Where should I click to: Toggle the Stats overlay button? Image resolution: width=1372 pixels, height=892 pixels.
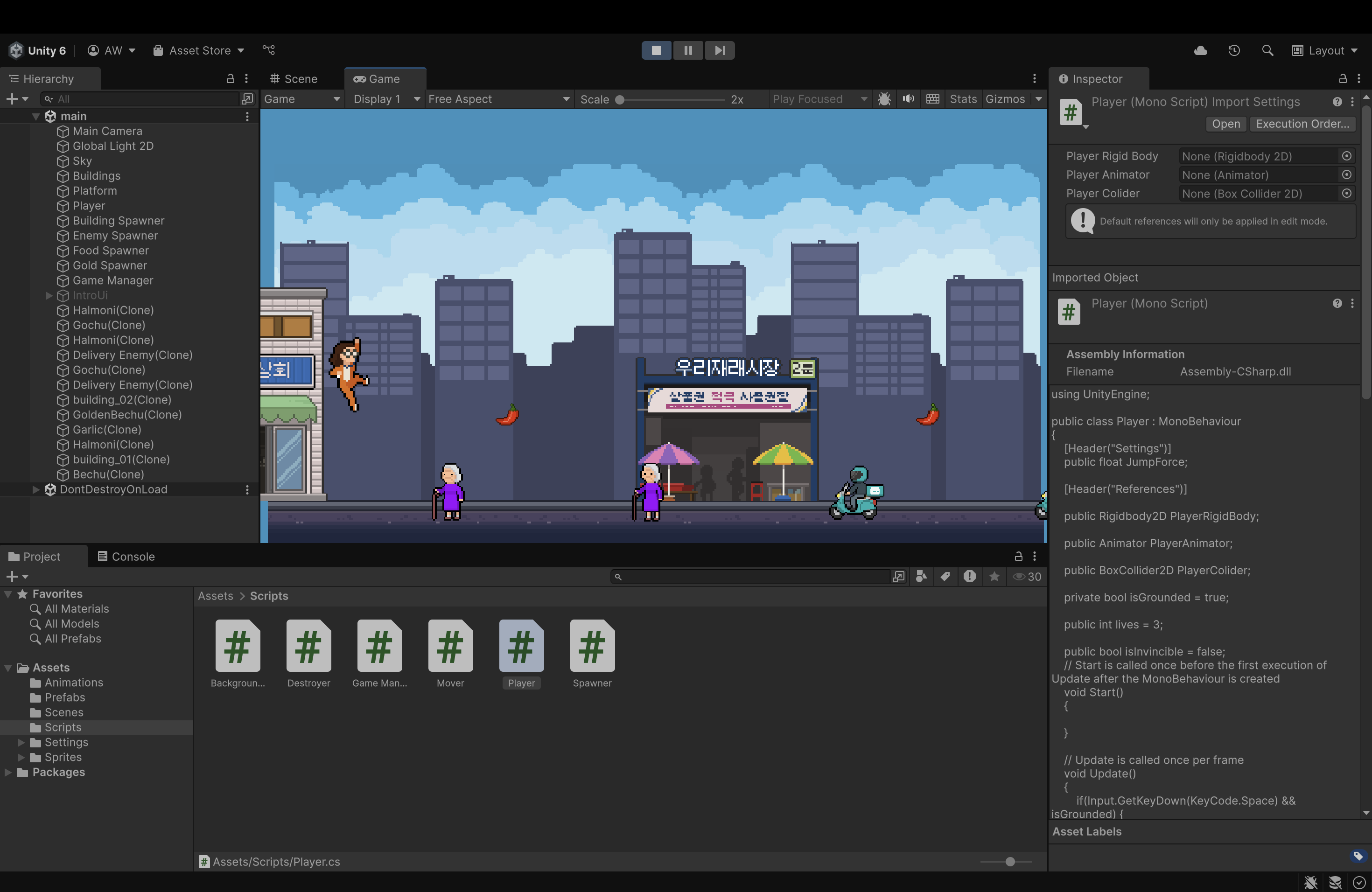[963, 99]
